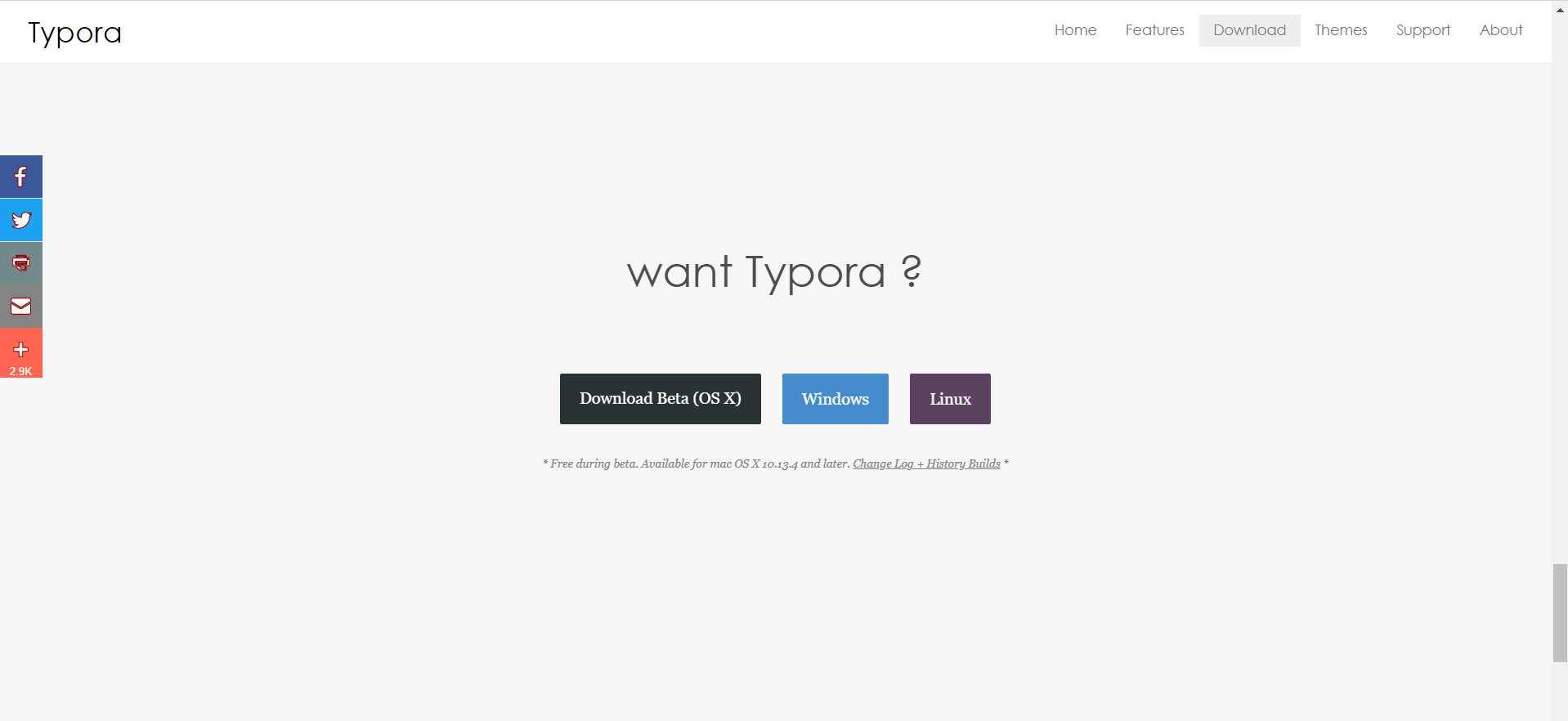Share by email using the envelope icon
This screenshot has height=721, width=1568.
21,307
